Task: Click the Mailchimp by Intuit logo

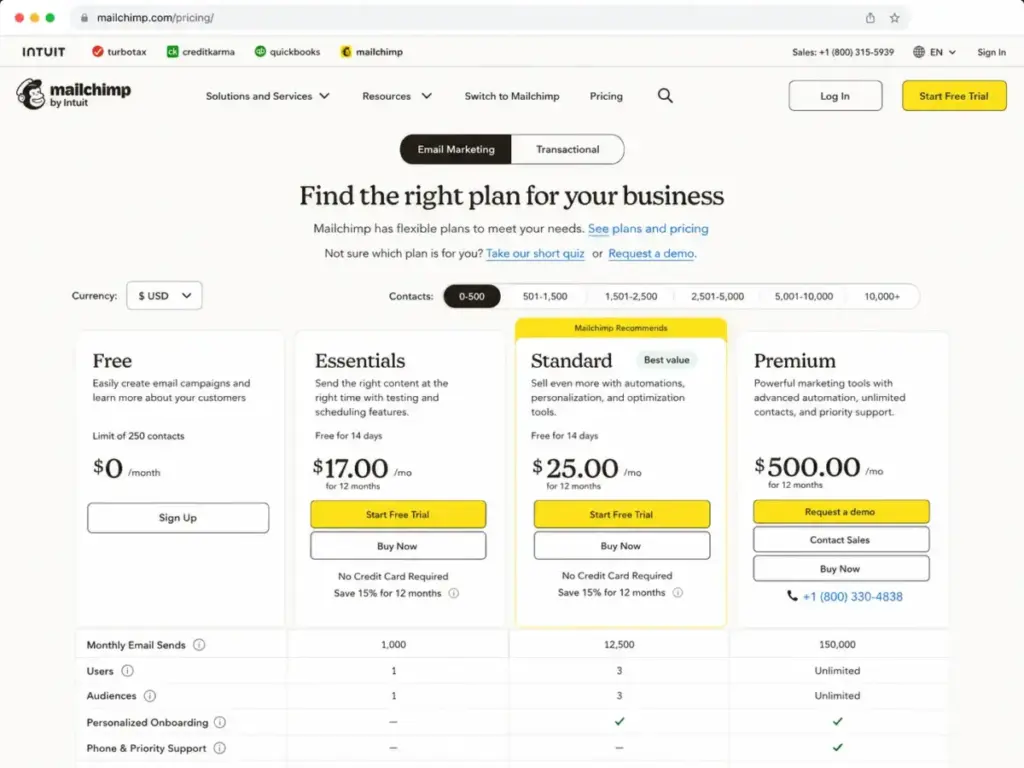Action: [73, 94]
